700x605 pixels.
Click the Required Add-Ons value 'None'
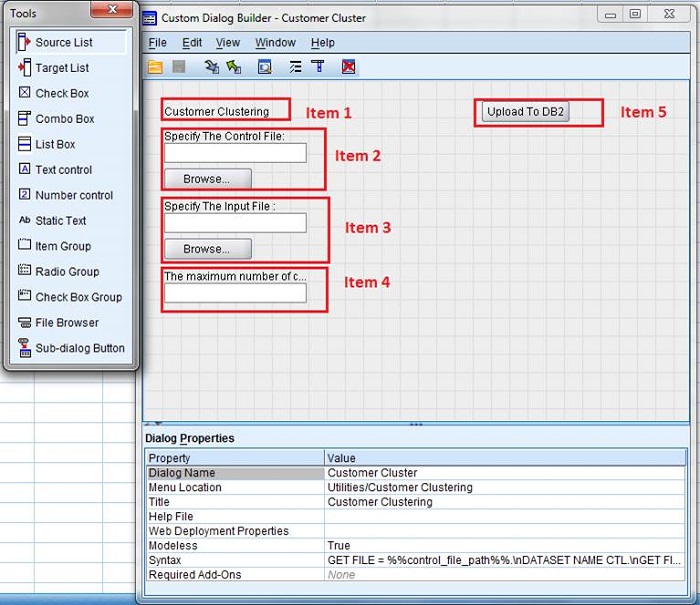(x=505, y=575)
